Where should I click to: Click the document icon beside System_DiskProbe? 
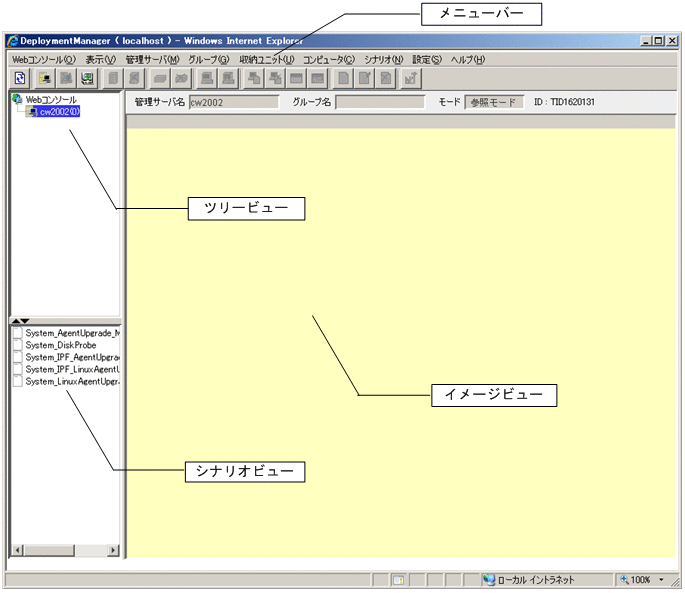point(18,345)
